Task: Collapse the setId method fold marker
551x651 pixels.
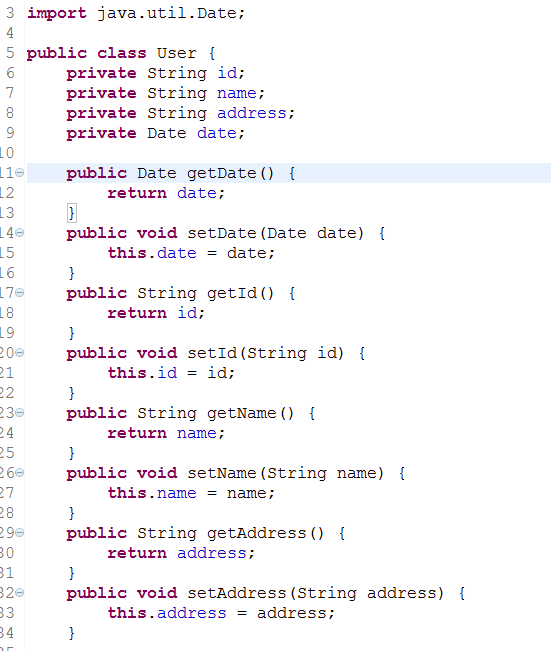Action: click(20, 353)
